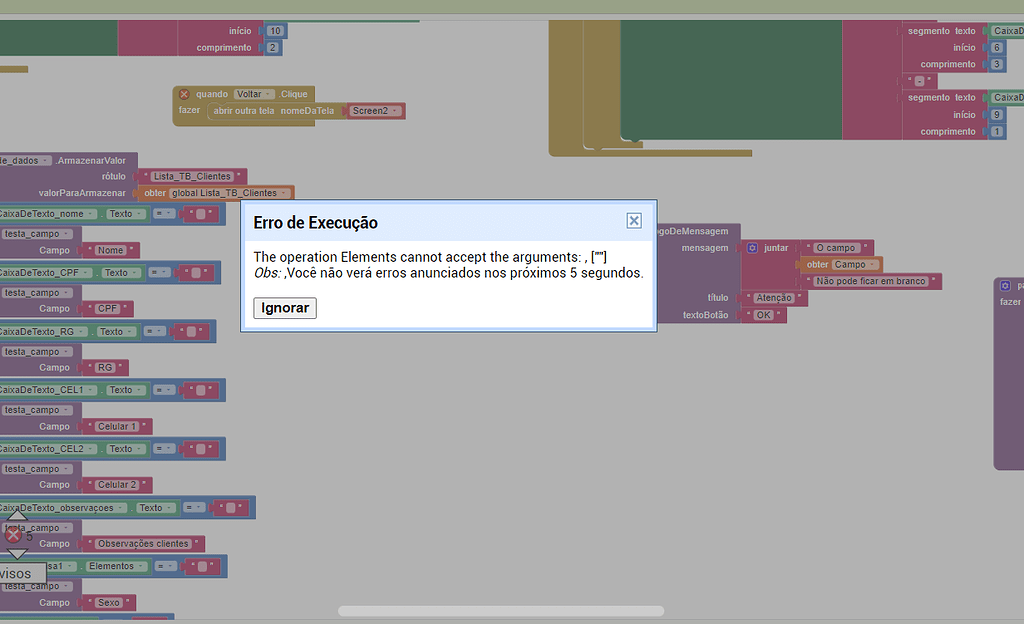Screen dimensions: 1024x624
Task: Click the mutator gear on the juntar block
Action: 752,247
